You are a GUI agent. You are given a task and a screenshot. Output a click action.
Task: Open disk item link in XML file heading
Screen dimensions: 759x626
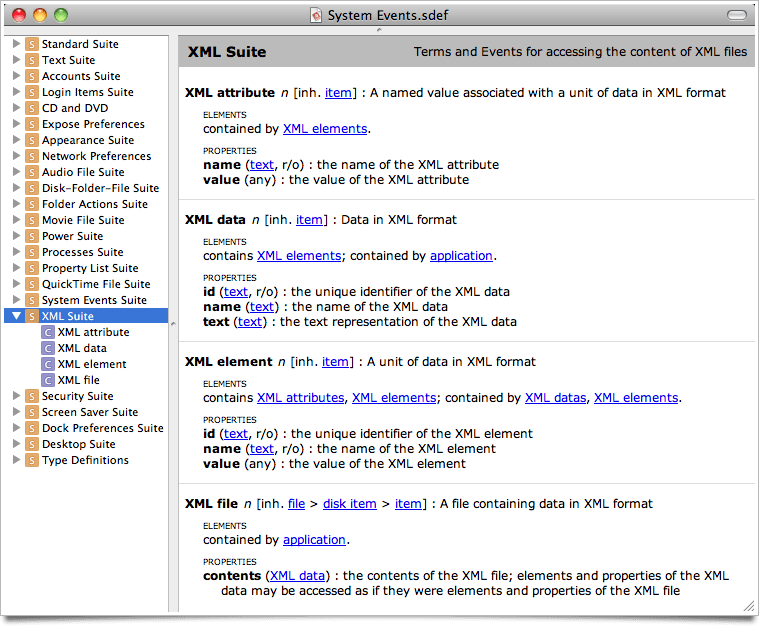(349, 504)
